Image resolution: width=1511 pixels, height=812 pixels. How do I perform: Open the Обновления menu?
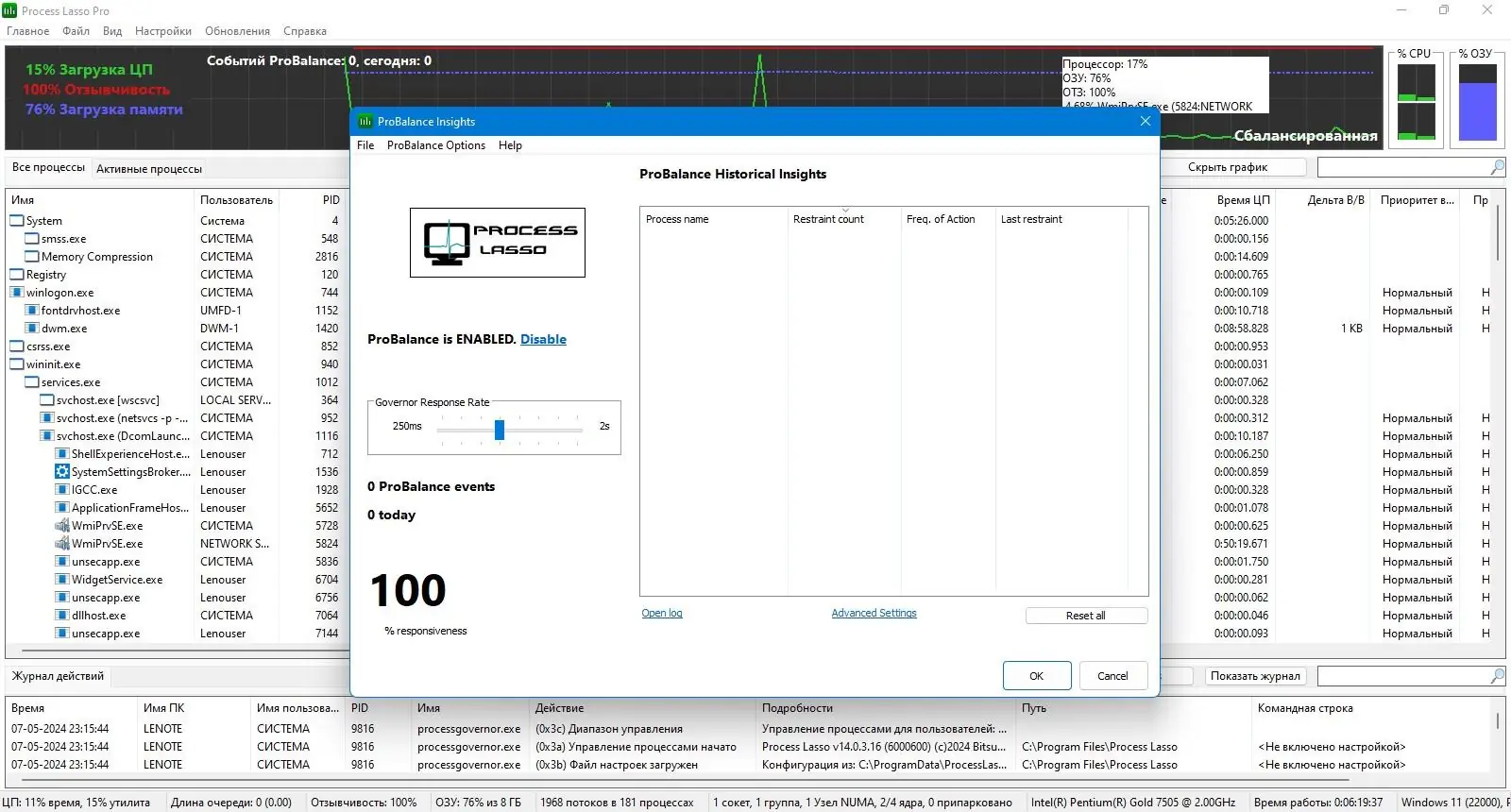click(239, 31)
